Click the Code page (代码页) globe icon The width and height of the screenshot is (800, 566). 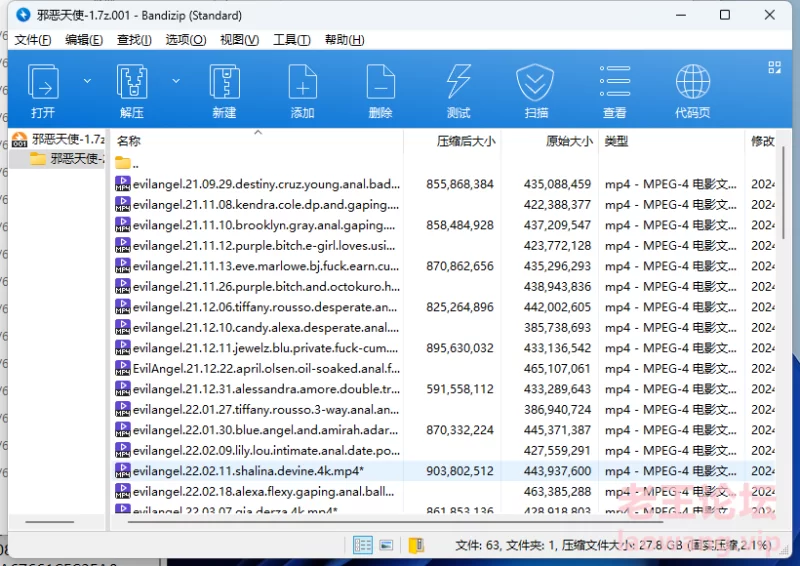click(x=693, y=82)
